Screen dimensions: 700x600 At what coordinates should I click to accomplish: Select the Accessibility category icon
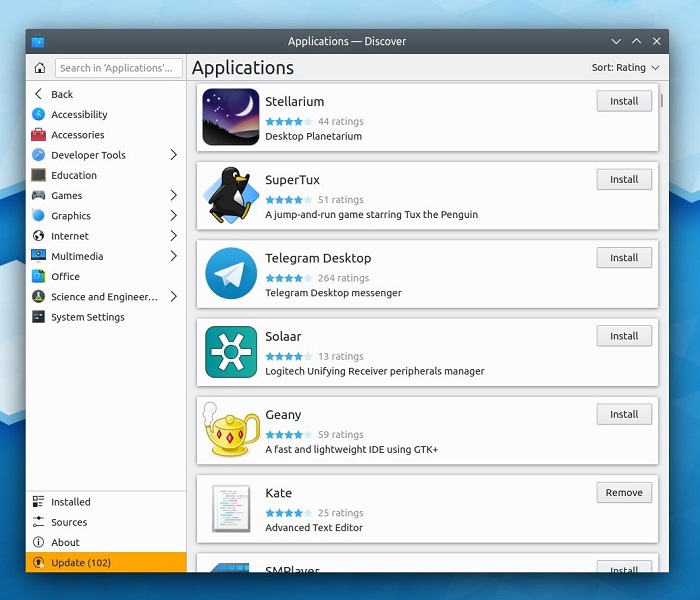[x=39, y=115]
